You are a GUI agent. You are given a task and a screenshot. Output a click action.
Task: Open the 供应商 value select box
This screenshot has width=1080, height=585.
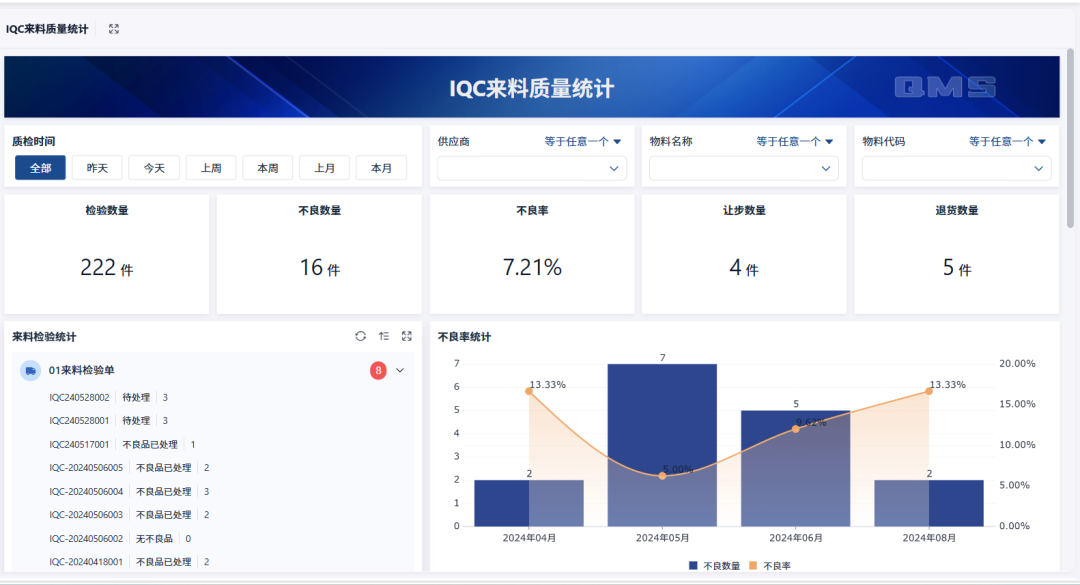pos(531,168)
